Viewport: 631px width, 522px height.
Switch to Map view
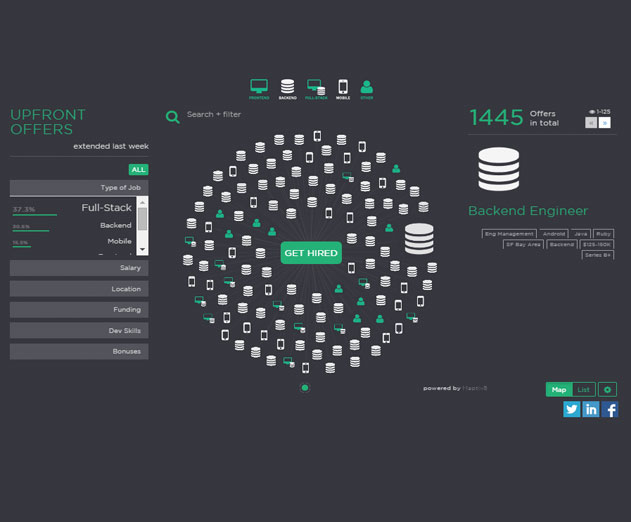coord(559,390)
